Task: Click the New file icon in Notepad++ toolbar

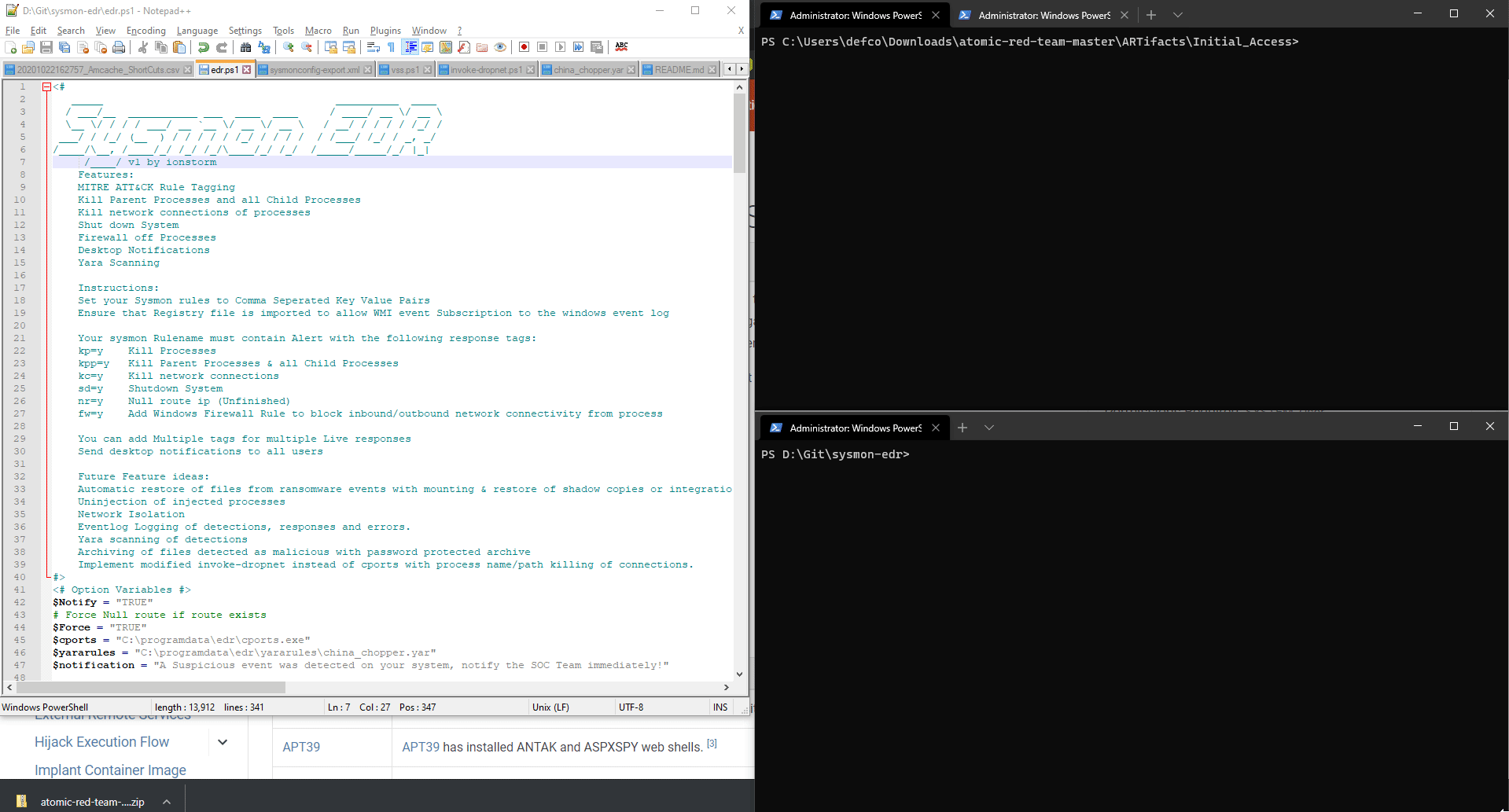Action: tap(10, 48)
